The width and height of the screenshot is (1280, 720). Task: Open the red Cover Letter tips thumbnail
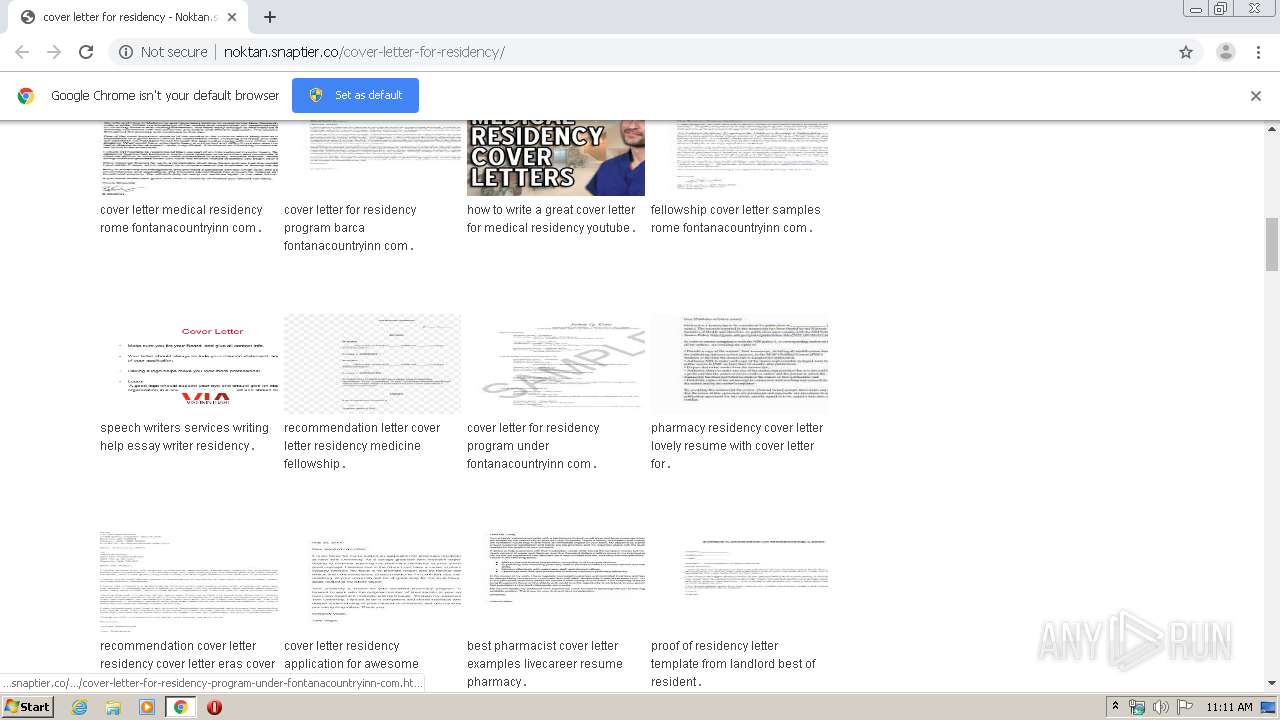tap(189, 364)
